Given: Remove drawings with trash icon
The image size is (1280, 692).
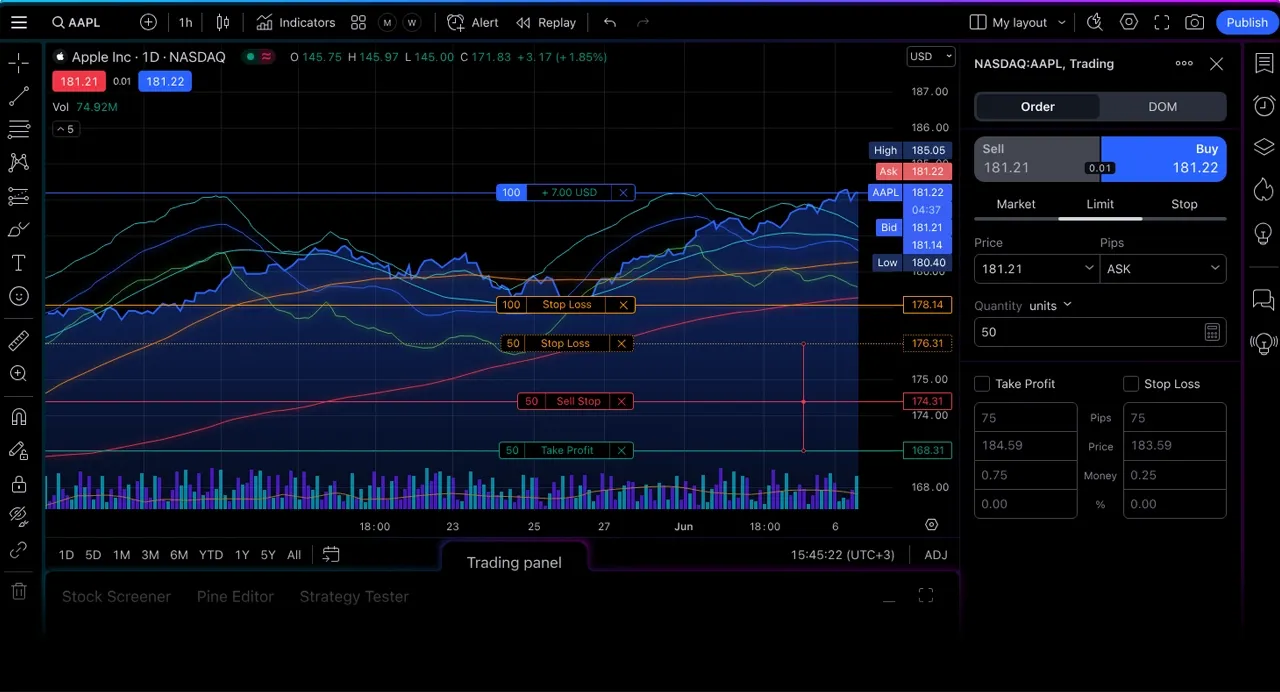Looking at the screenshot, I should tap(18, 591).
